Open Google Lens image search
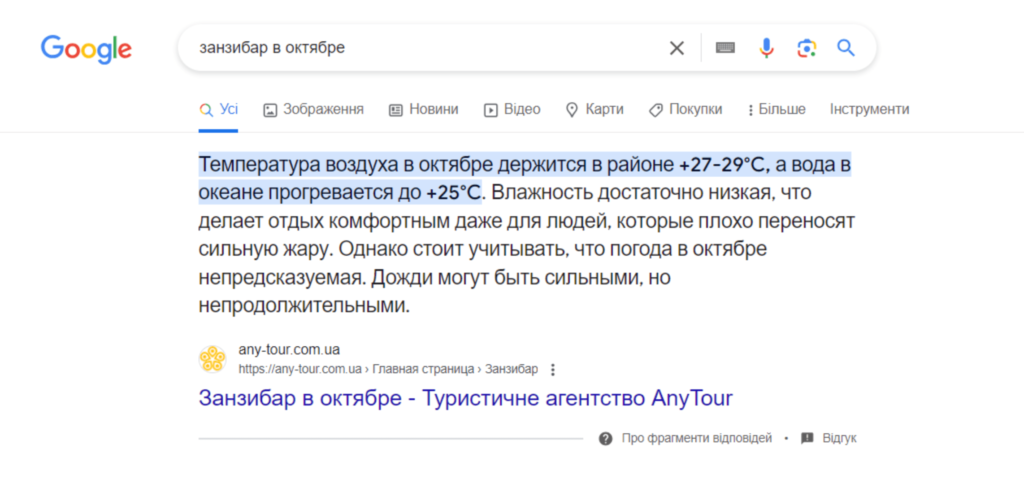This screenshot has height=497, width=1024. [x=807, y=48]
